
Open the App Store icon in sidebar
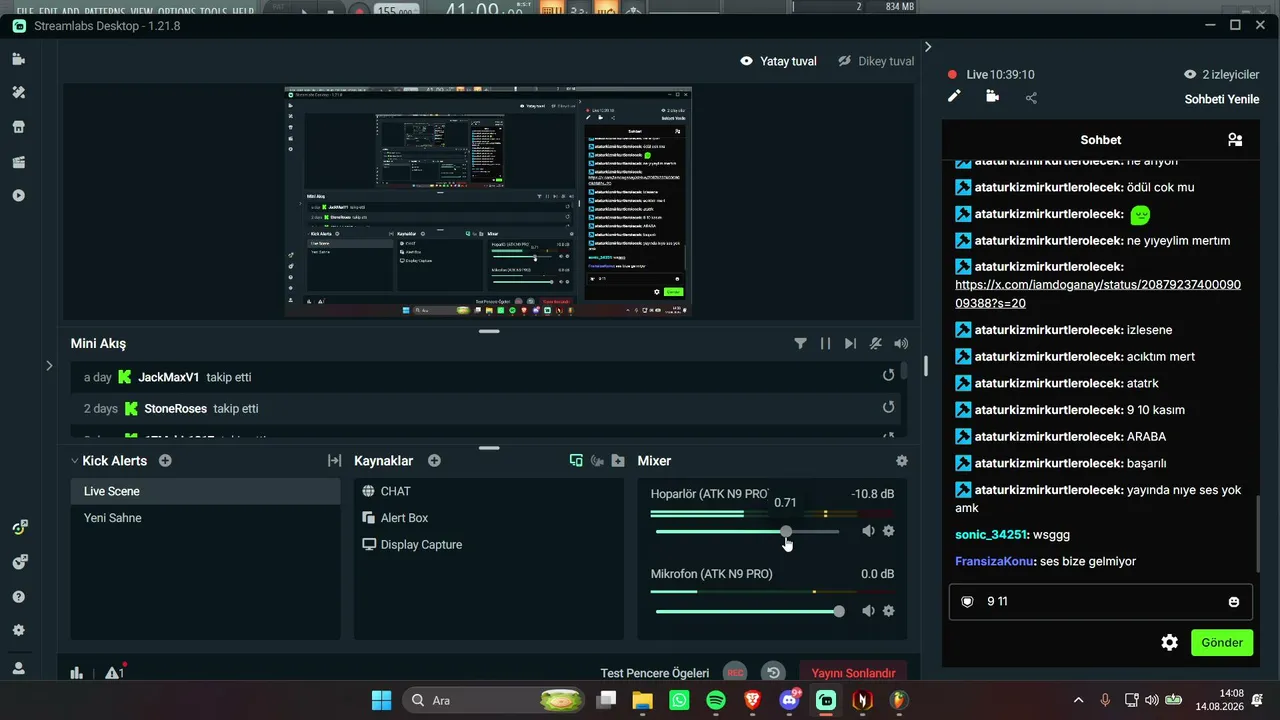click(18, 127)
